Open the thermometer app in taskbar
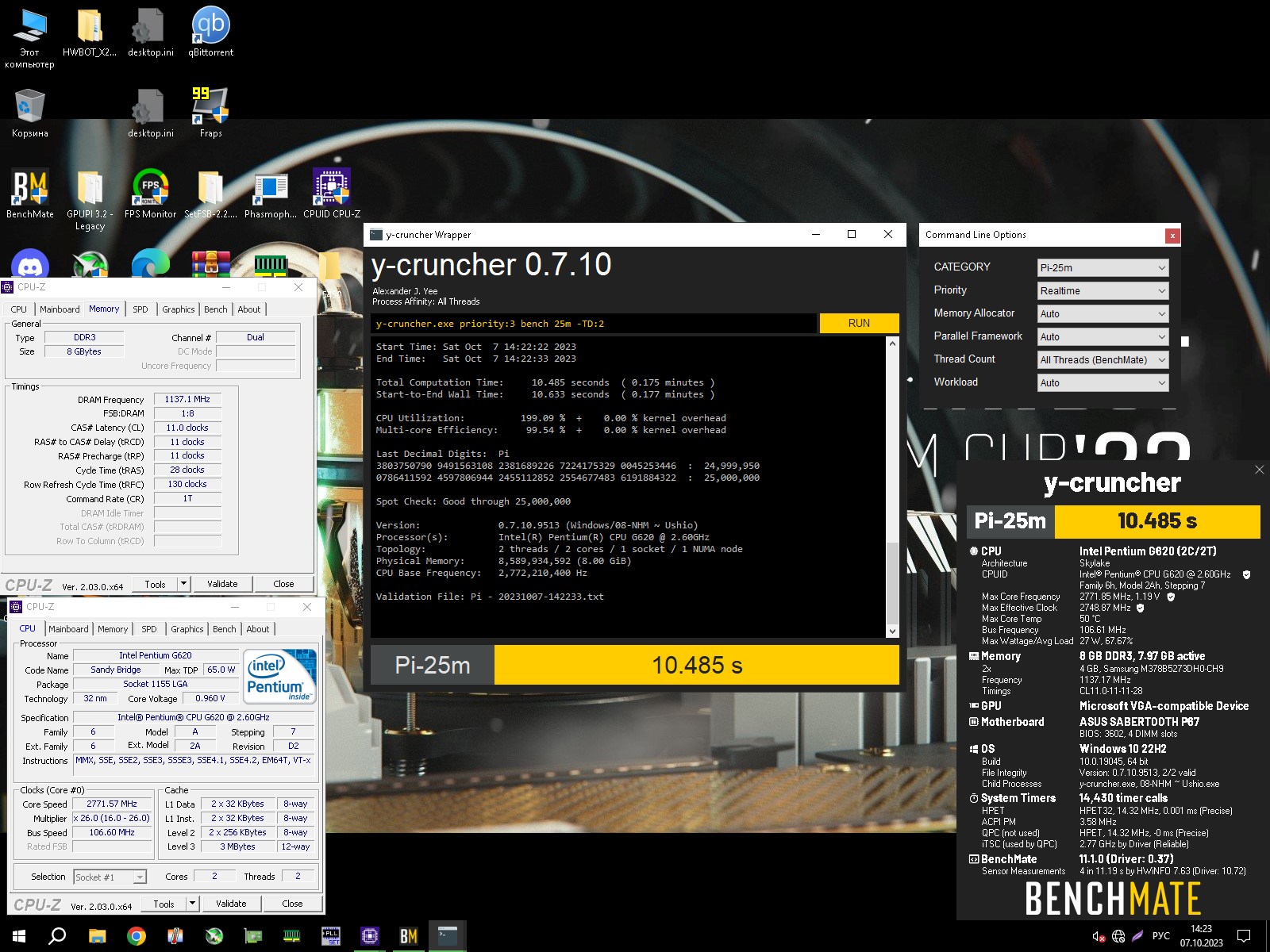 175,936
